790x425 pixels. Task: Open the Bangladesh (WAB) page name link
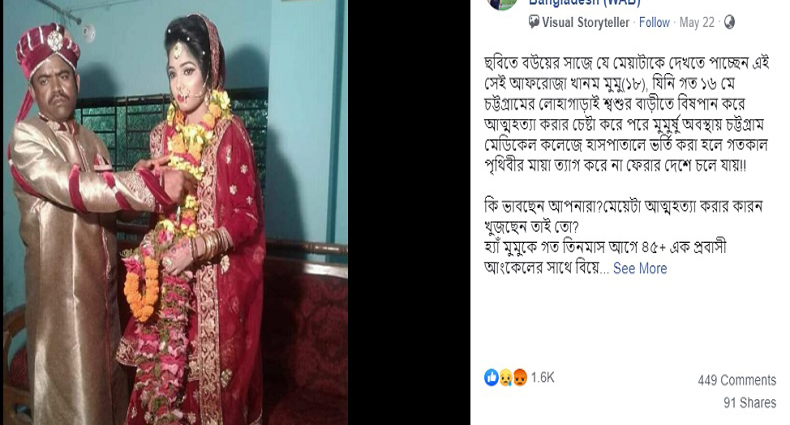[584, 3]
